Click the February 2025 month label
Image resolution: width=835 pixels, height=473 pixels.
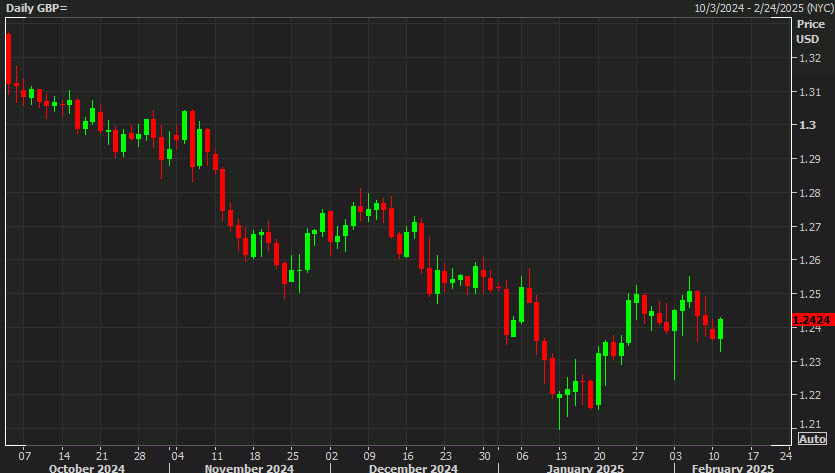733,468
